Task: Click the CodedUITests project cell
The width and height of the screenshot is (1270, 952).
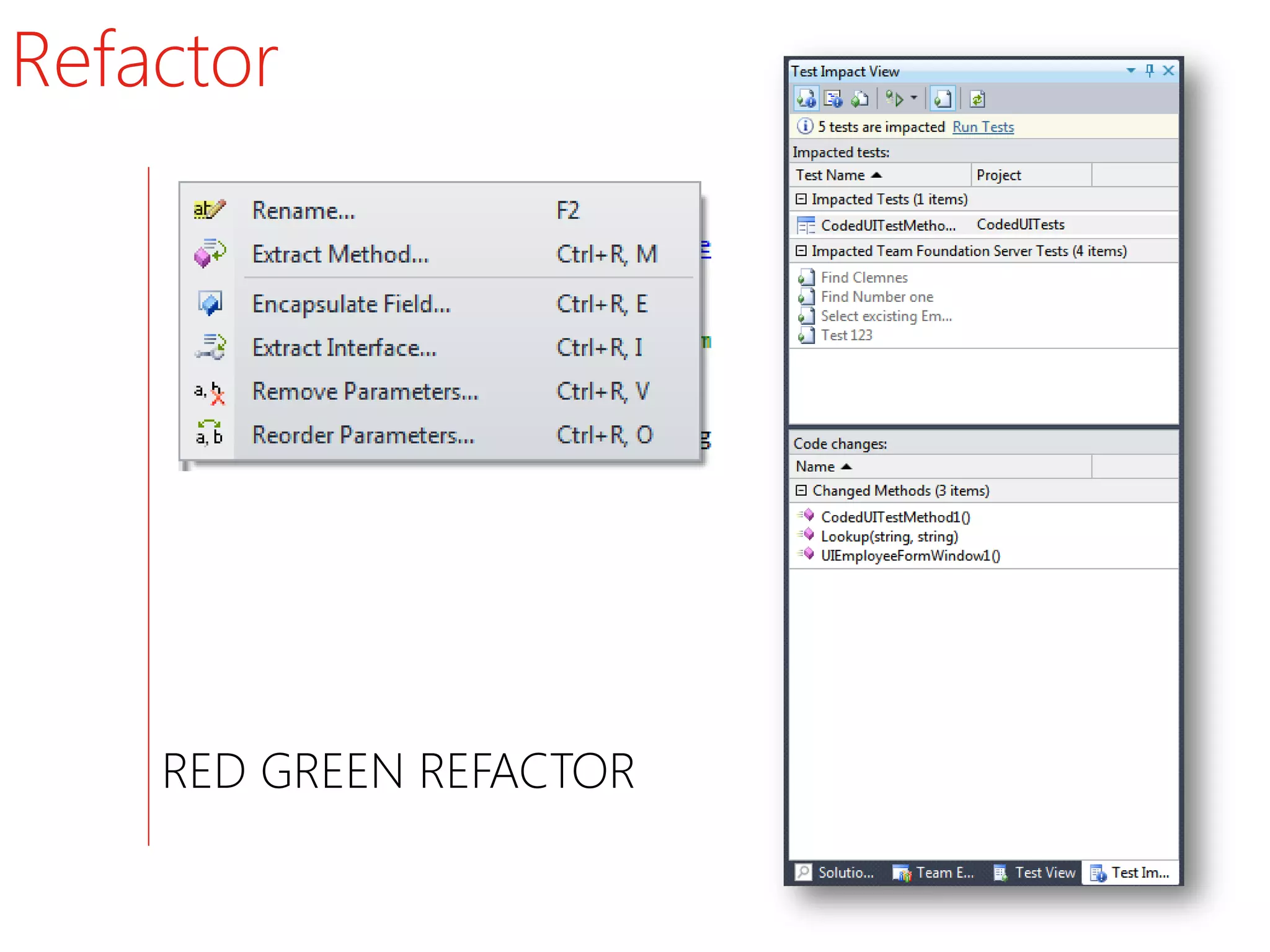Action: [1020, 224]
